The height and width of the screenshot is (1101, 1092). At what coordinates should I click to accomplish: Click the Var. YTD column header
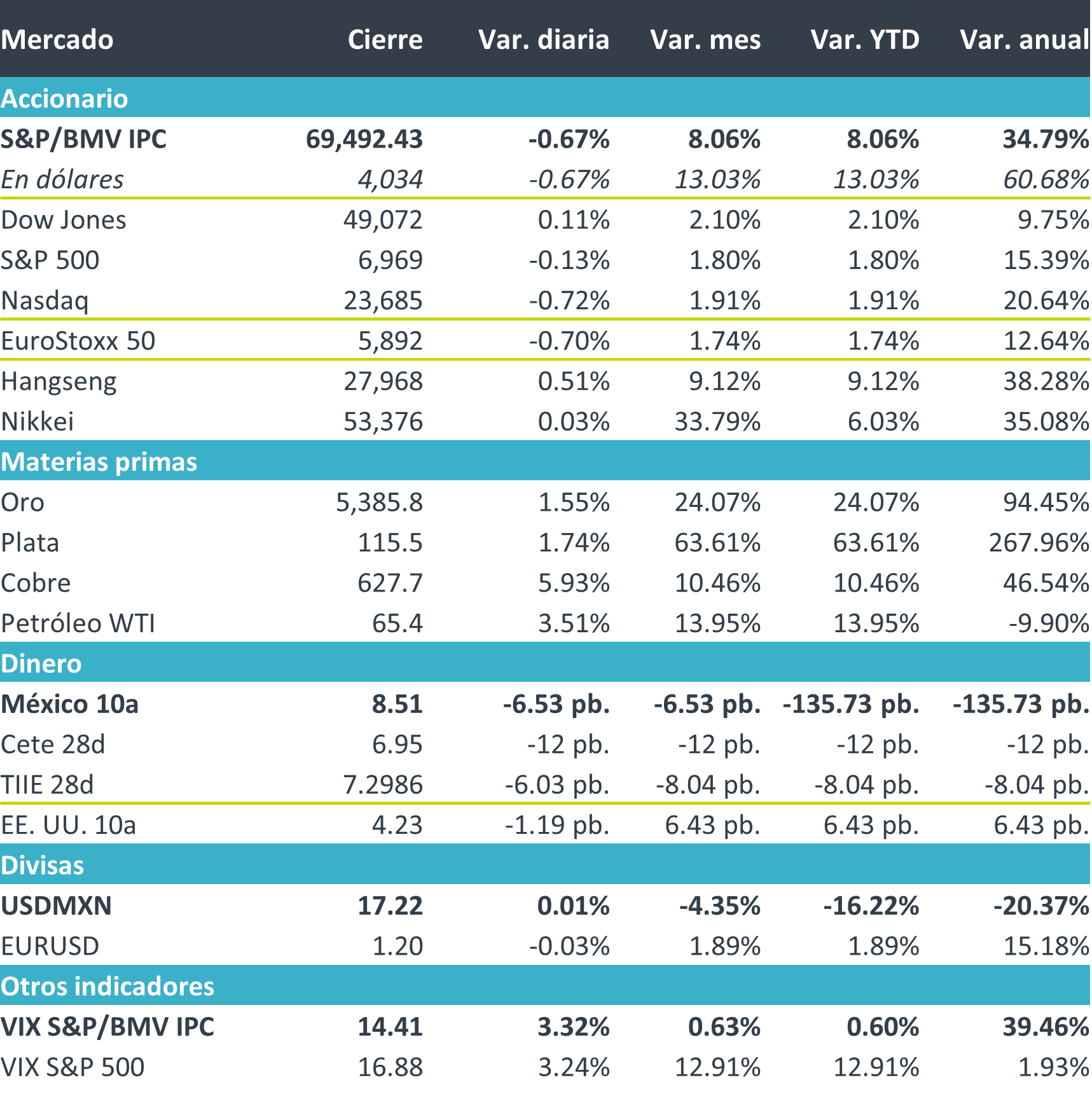pos(865,39)
